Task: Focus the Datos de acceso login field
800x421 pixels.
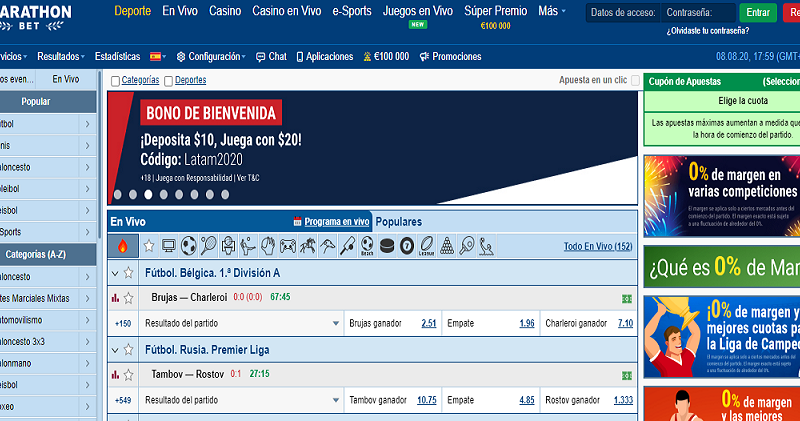Action: tap(623, 13)
